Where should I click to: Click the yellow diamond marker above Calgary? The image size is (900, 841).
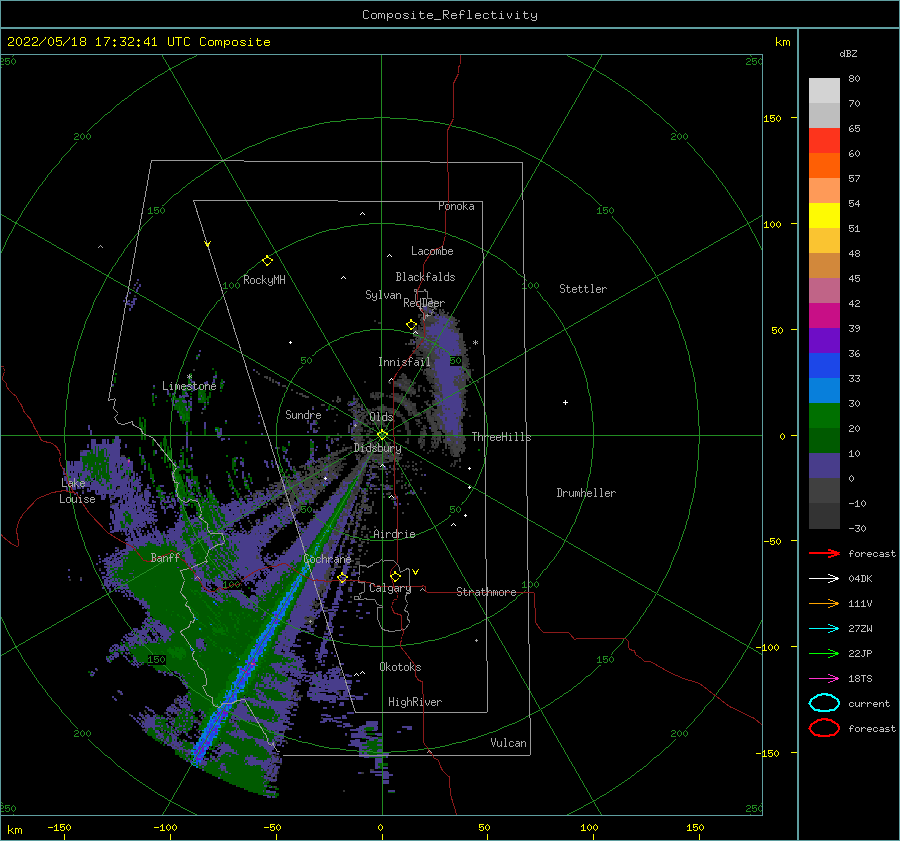click(x=395, y=576)
